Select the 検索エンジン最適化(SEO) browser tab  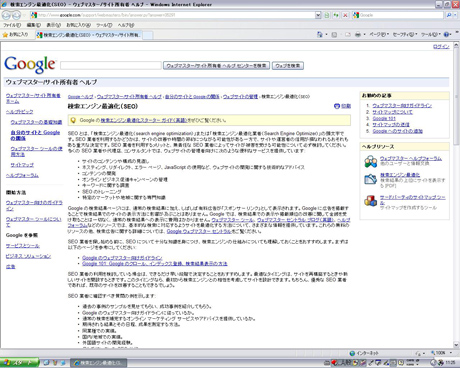click(89, 35)
